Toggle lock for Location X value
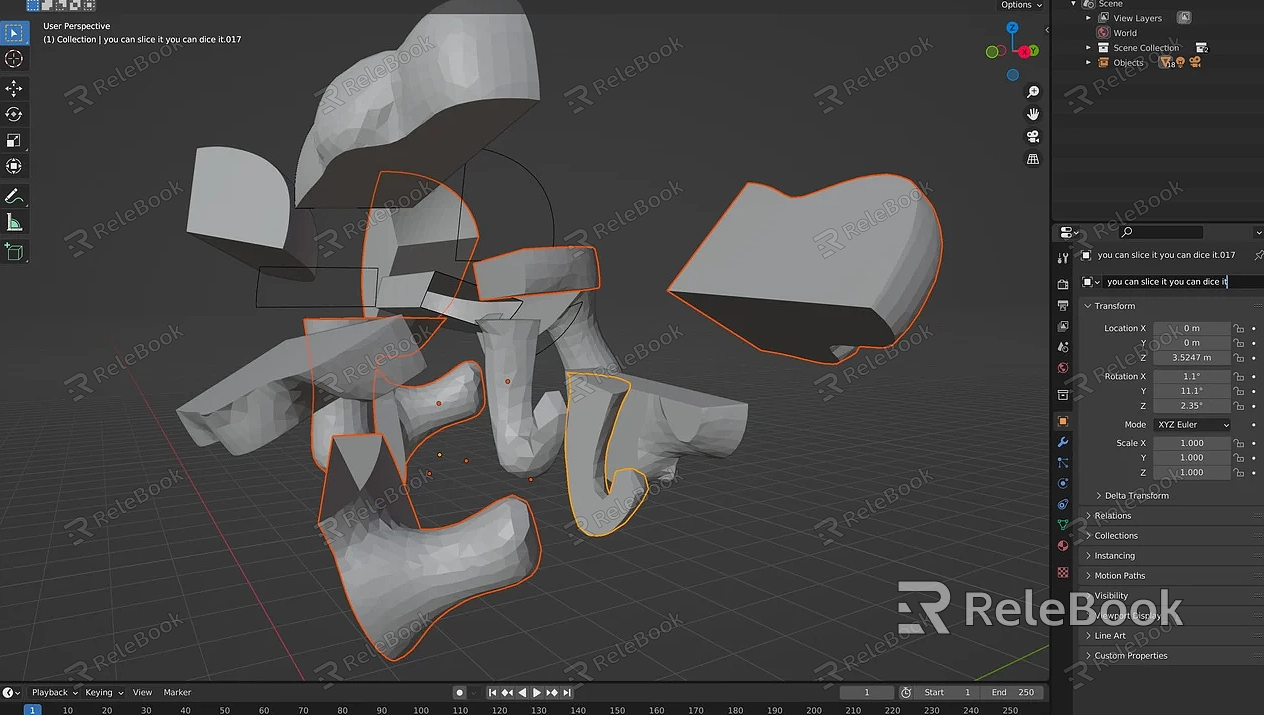 (x=1239, y=328)
